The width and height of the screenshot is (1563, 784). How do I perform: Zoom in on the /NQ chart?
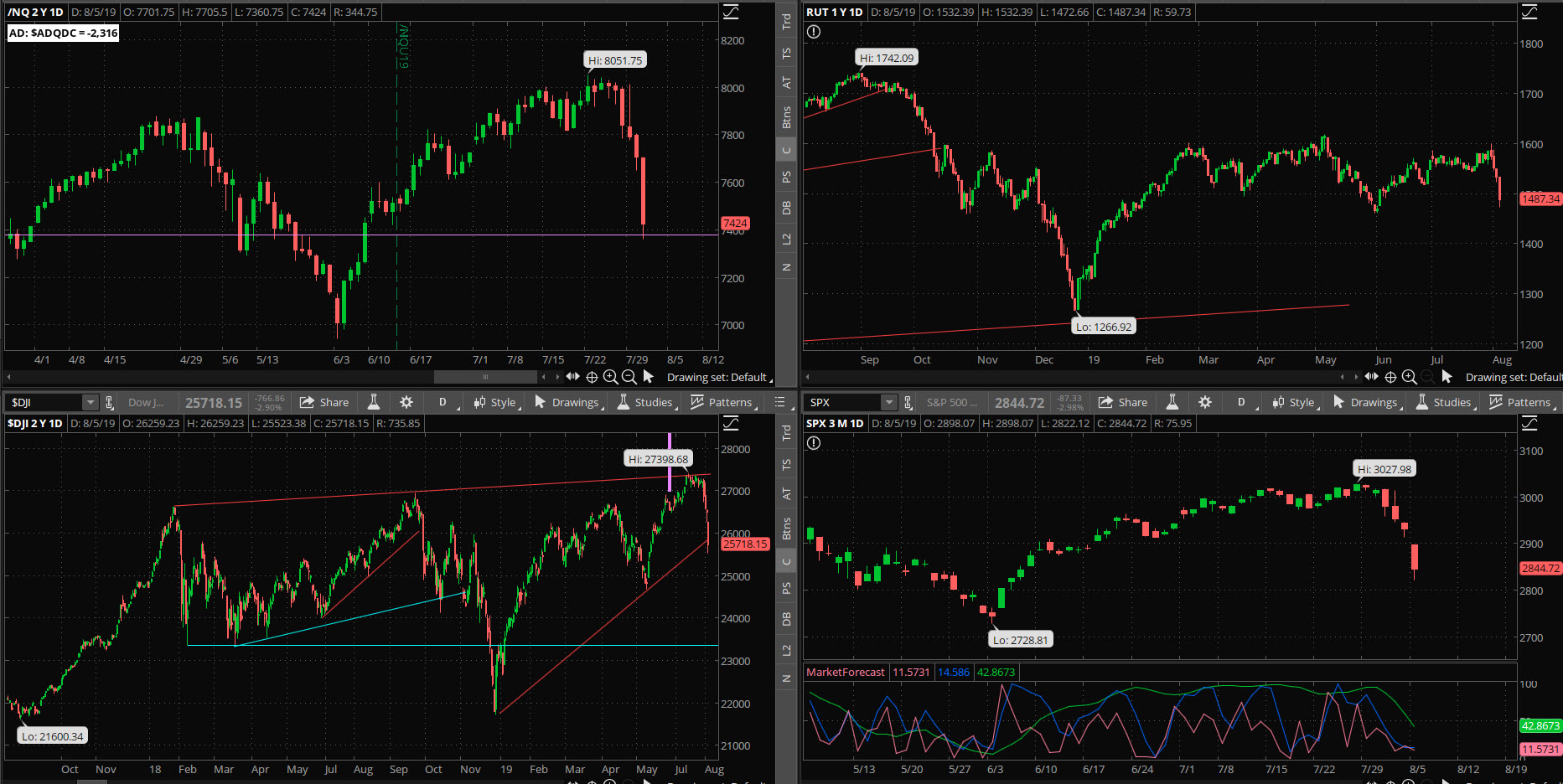pyautogui.click(x=611, y=377)
